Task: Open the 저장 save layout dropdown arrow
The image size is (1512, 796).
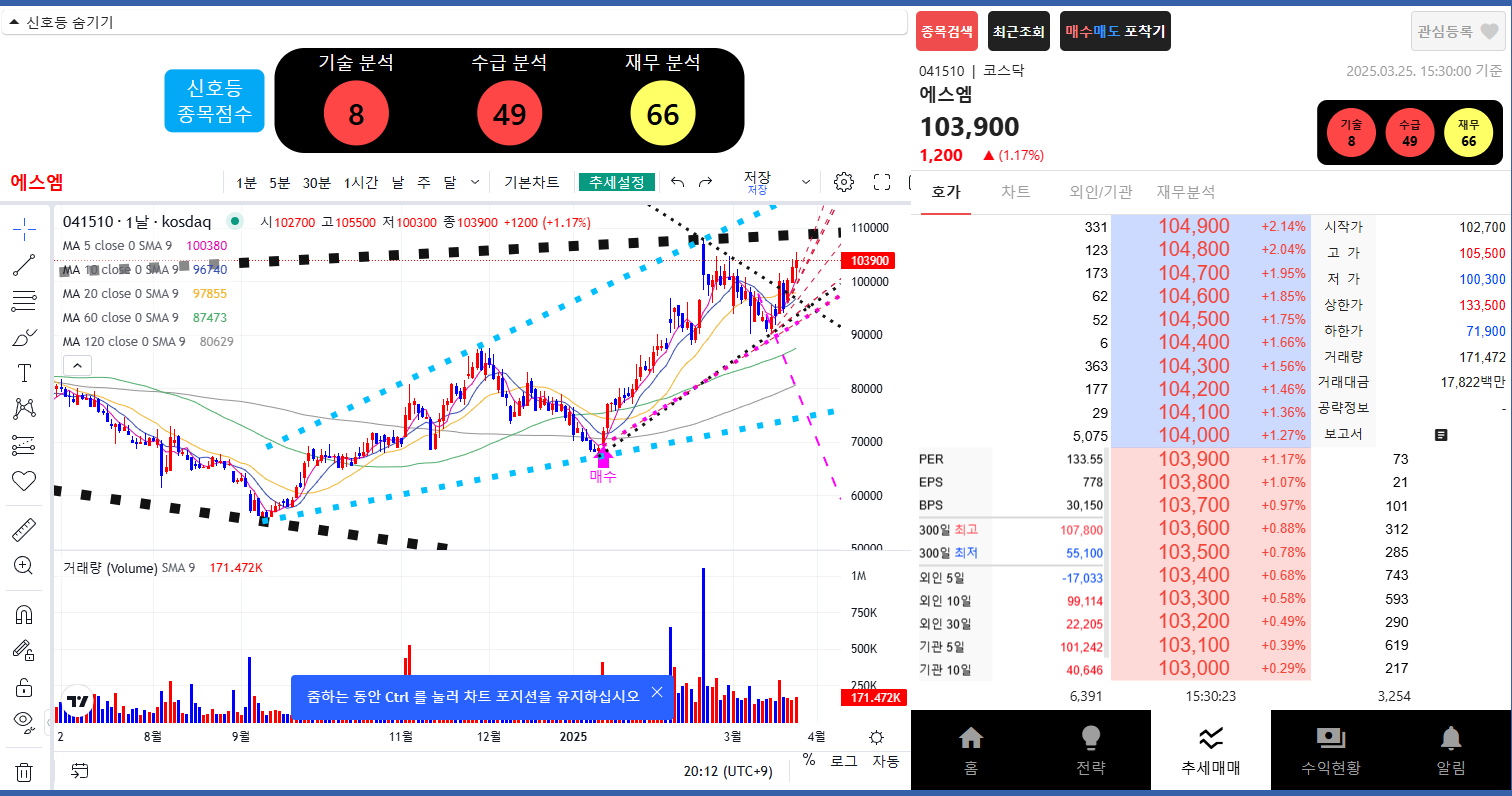Action: (x=806, y=182)
